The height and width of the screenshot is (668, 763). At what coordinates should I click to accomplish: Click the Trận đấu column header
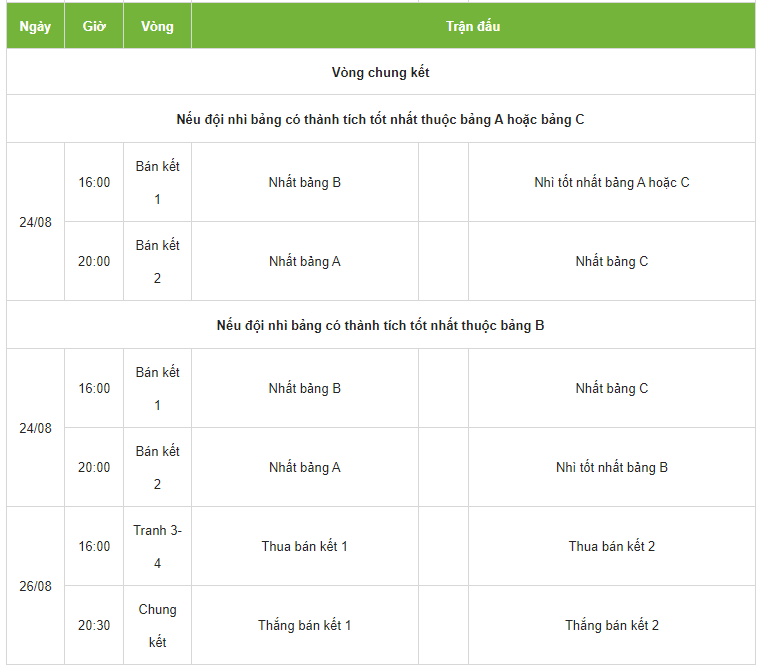coord(473,26)
